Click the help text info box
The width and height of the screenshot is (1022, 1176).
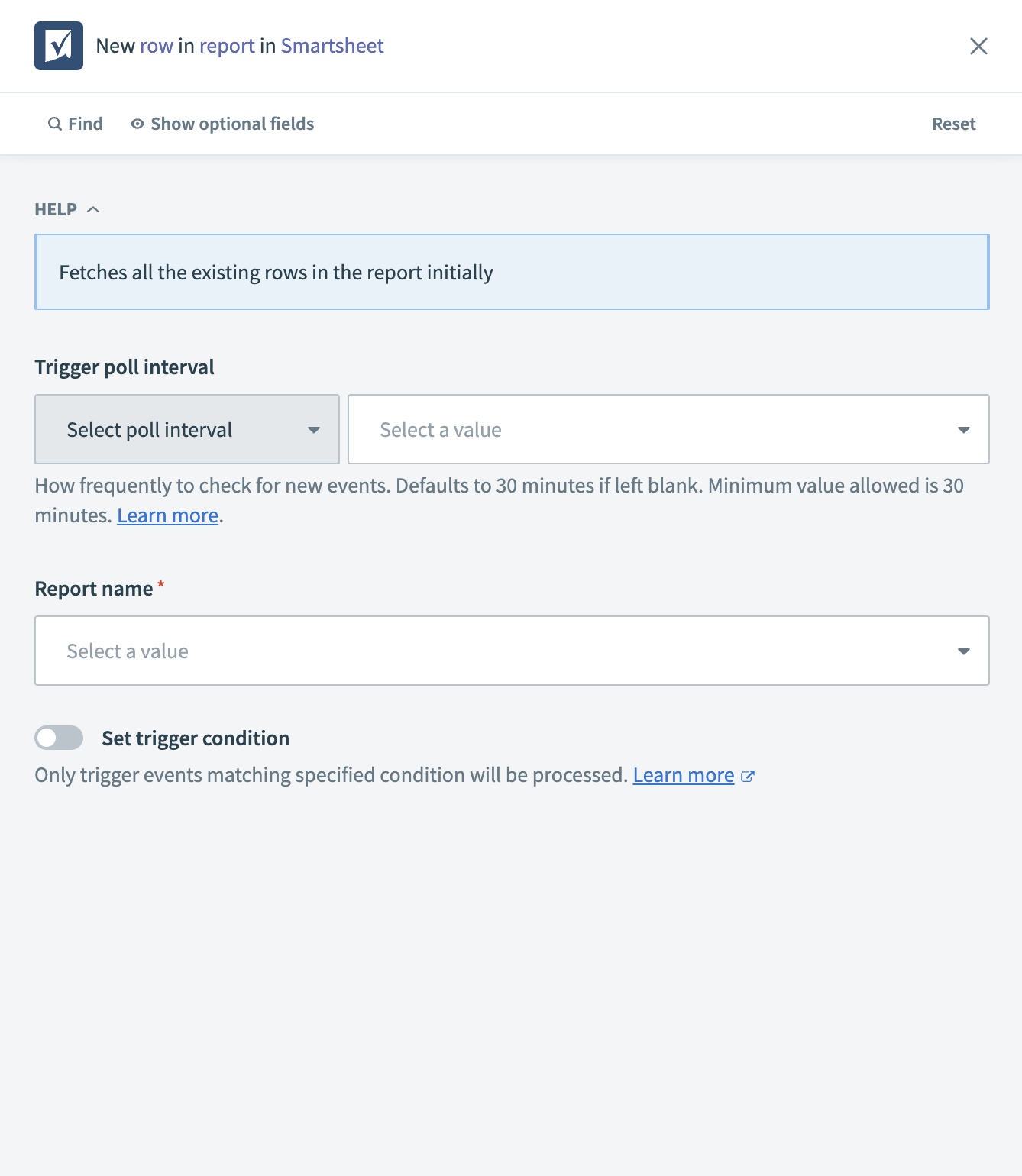512,272
